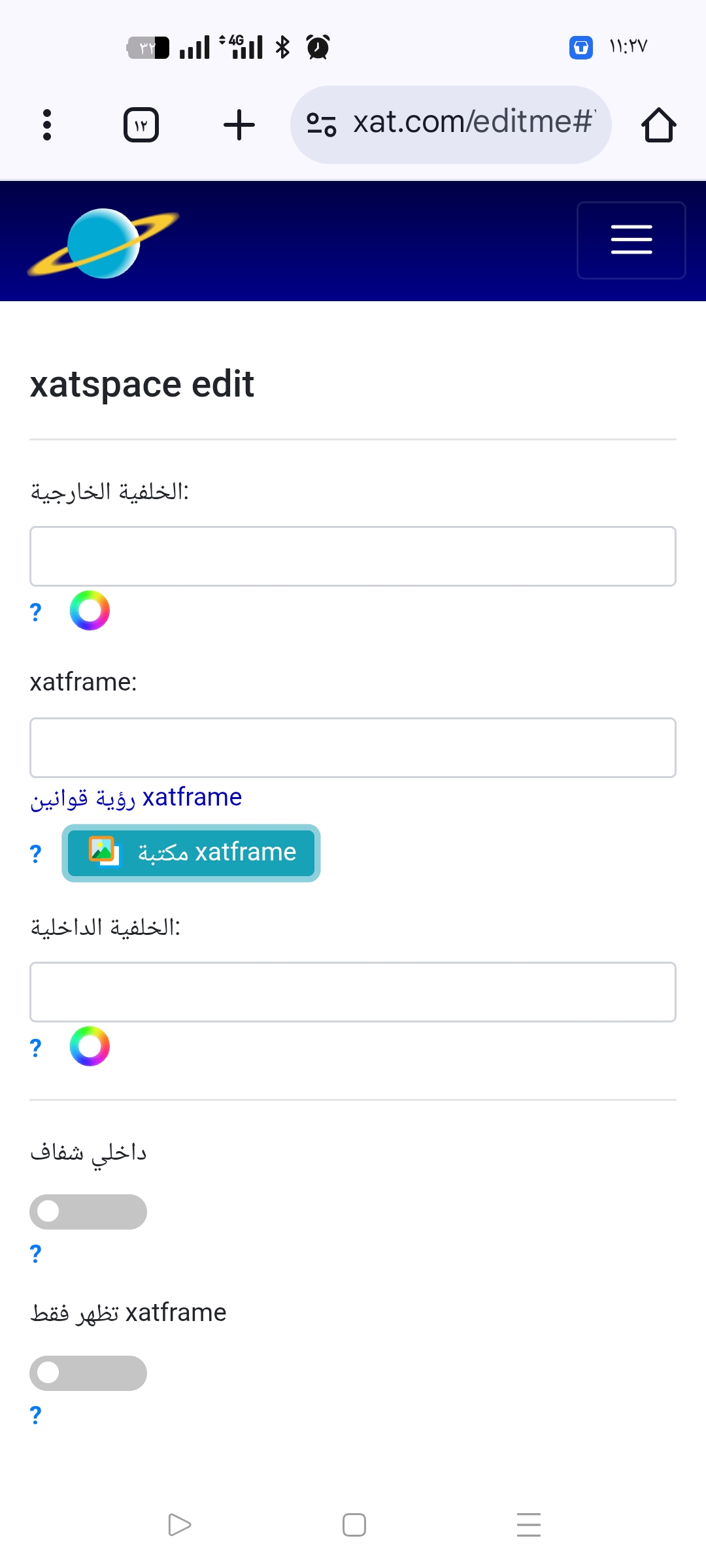This screenshot has height=1568, width=706.
Task: Click help question mark under الخلفية الخارجية
Action: (36, 612)
